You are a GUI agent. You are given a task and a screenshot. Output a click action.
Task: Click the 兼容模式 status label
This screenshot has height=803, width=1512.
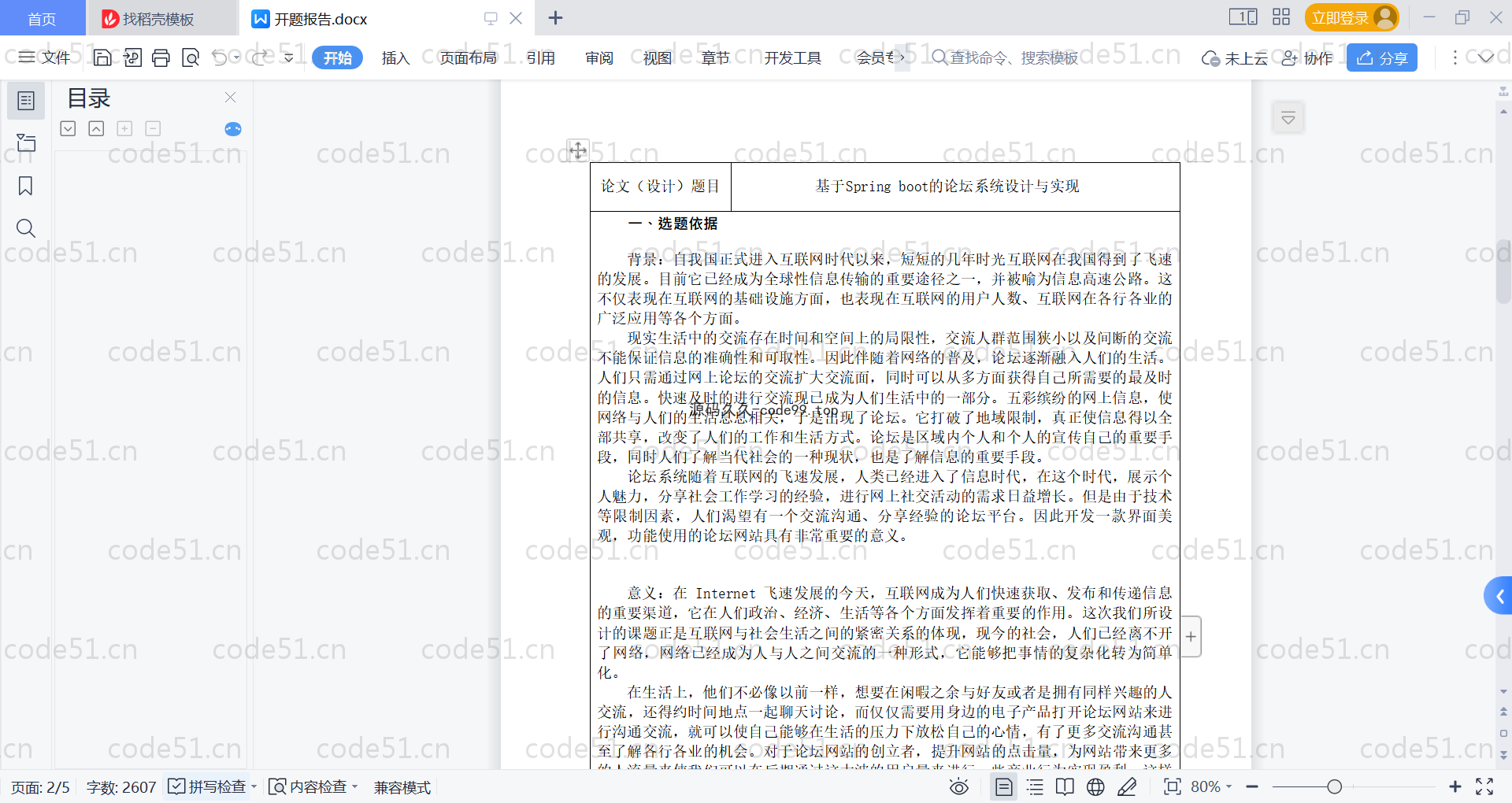pos(402,787)
